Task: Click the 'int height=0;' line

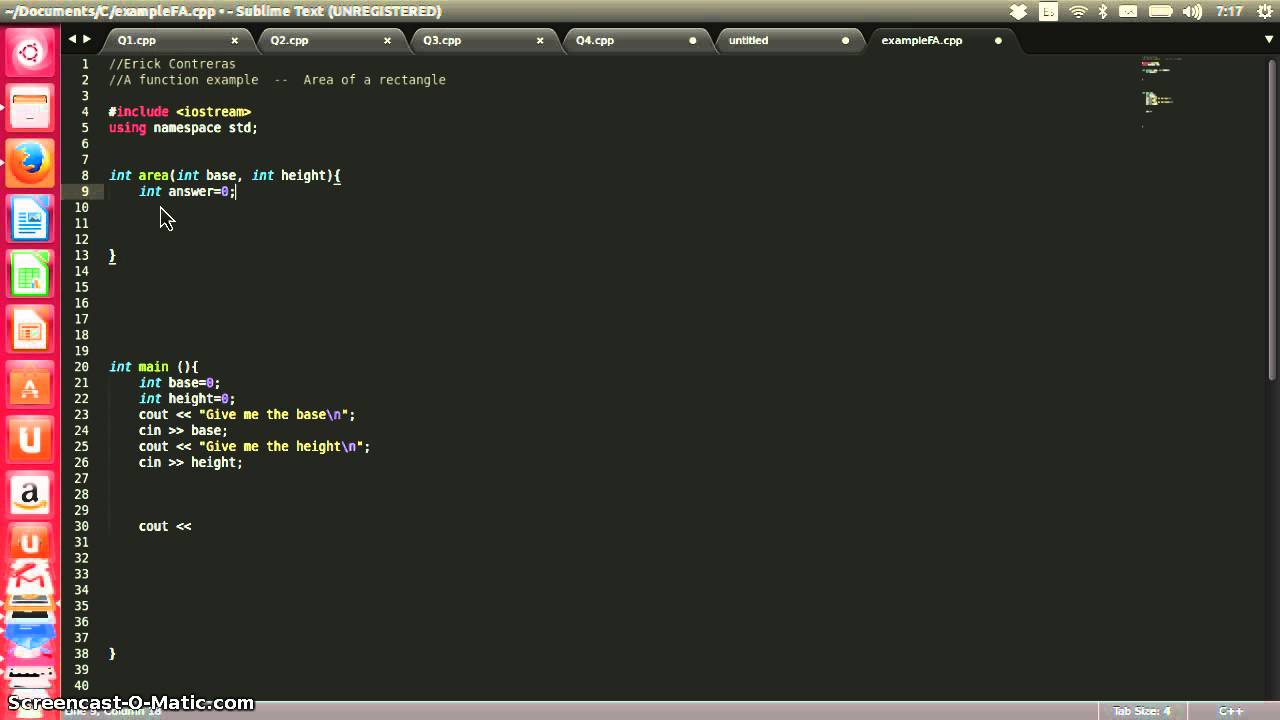Action: click(187, 399)
